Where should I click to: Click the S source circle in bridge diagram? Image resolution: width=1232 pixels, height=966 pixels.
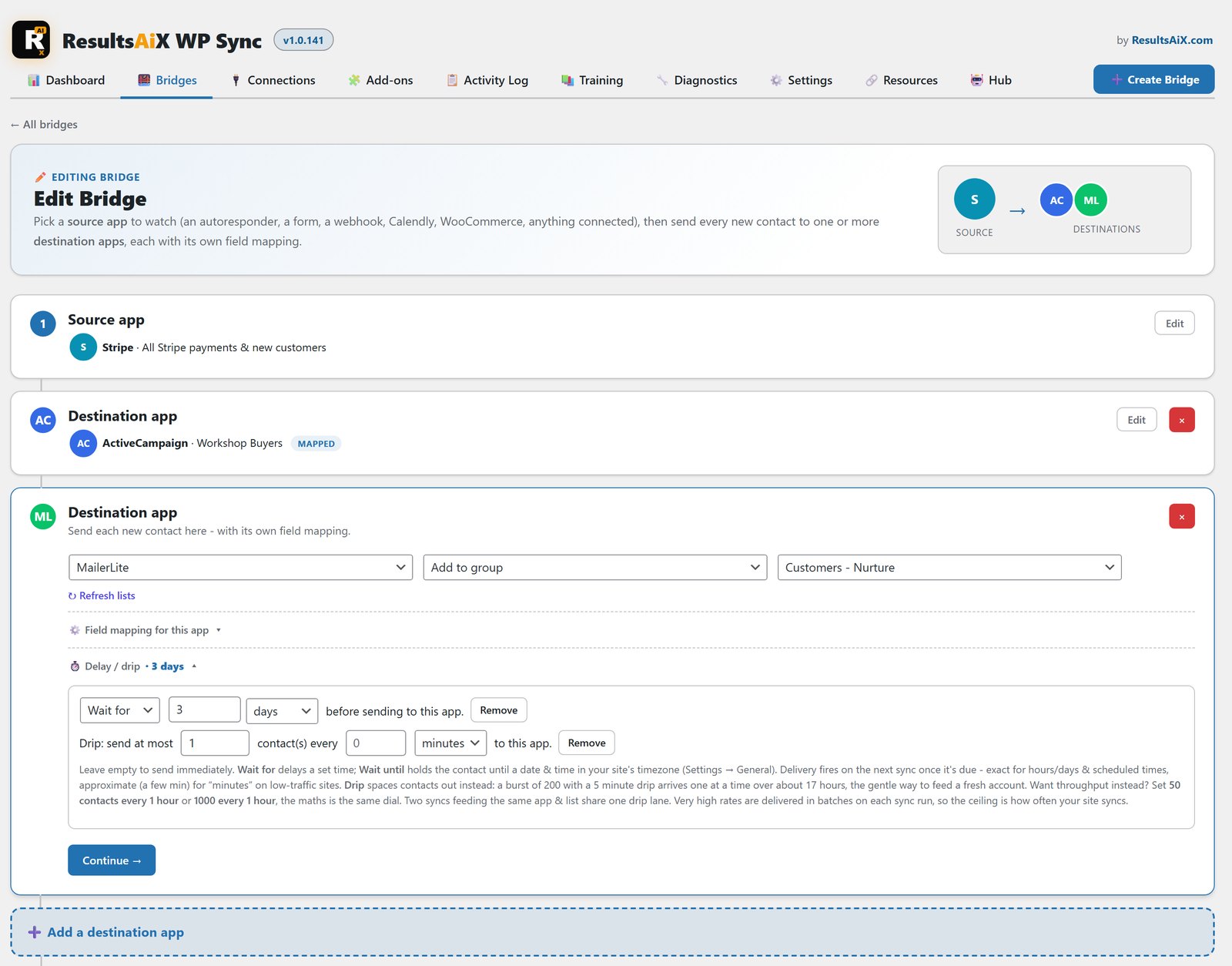click(x=974, y=200)
